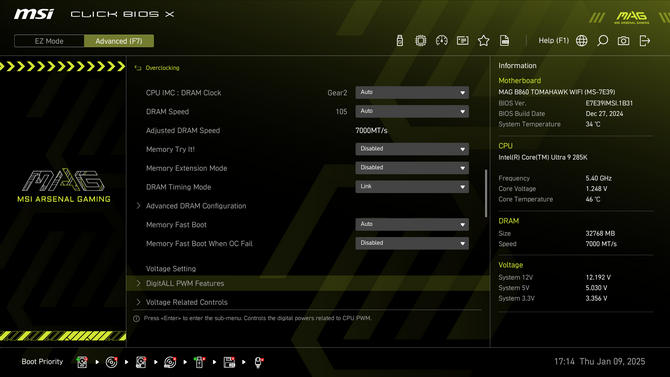670x377 pixels.
Task: Select last boot priority device icon
Action: (259, 362)
